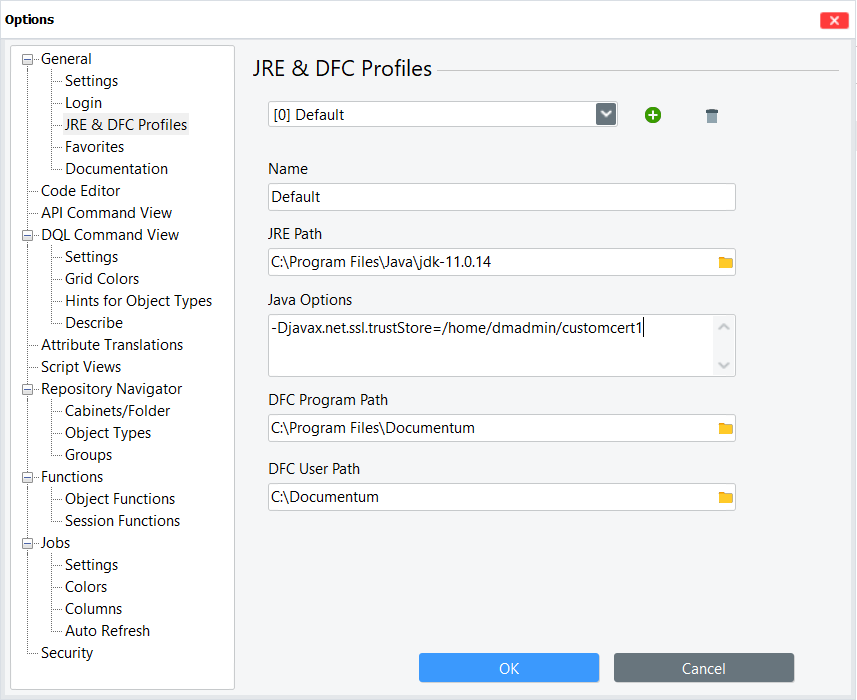
Task: Open the Code Editor options page
Action: tap(80, 191)
